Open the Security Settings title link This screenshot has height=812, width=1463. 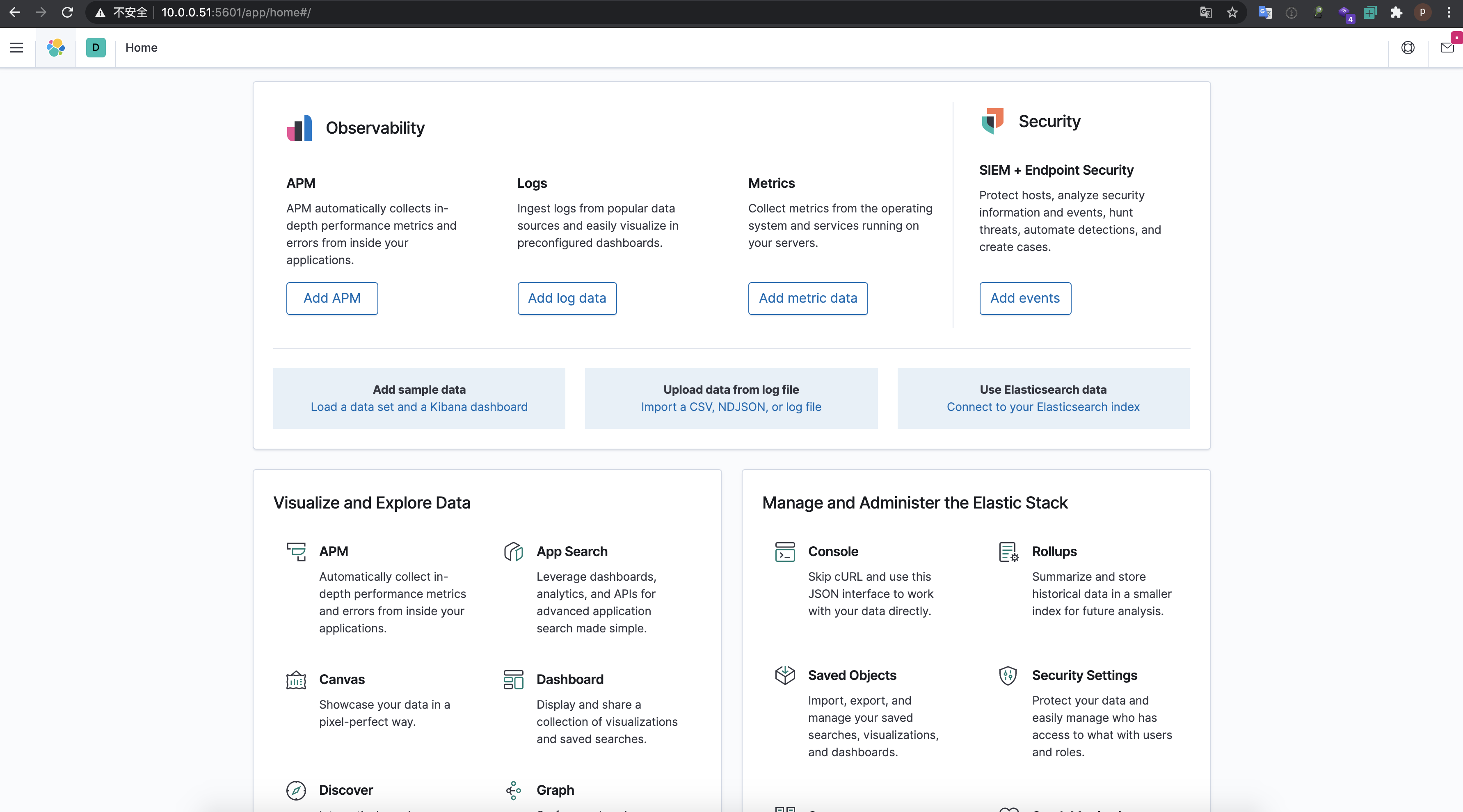pyautogui.click(x=1084, y=675)
